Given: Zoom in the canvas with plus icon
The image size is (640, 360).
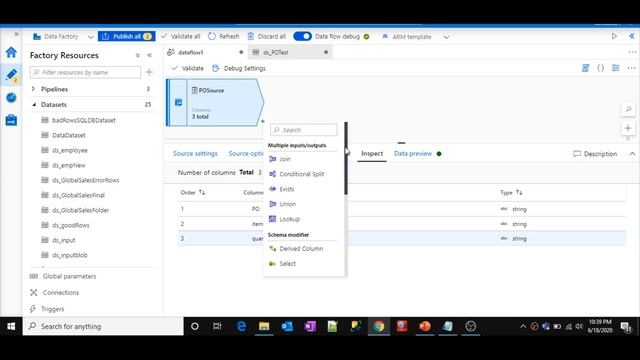Looking at the screenshot, I should (x=628, y=128).
